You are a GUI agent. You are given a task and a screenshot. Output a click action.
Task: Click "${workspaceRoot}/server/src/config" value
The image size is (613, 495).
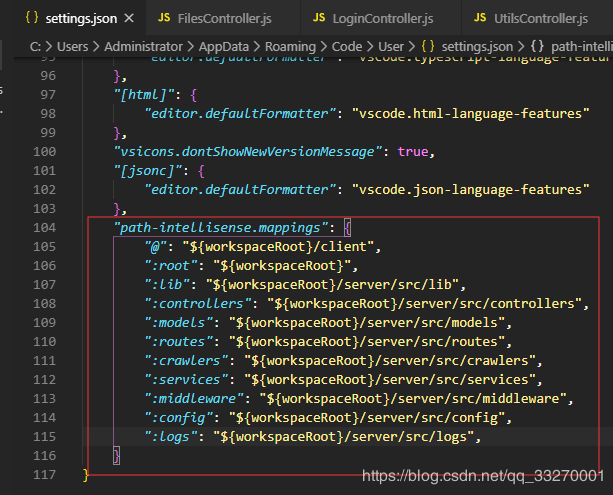click(367, 418)
